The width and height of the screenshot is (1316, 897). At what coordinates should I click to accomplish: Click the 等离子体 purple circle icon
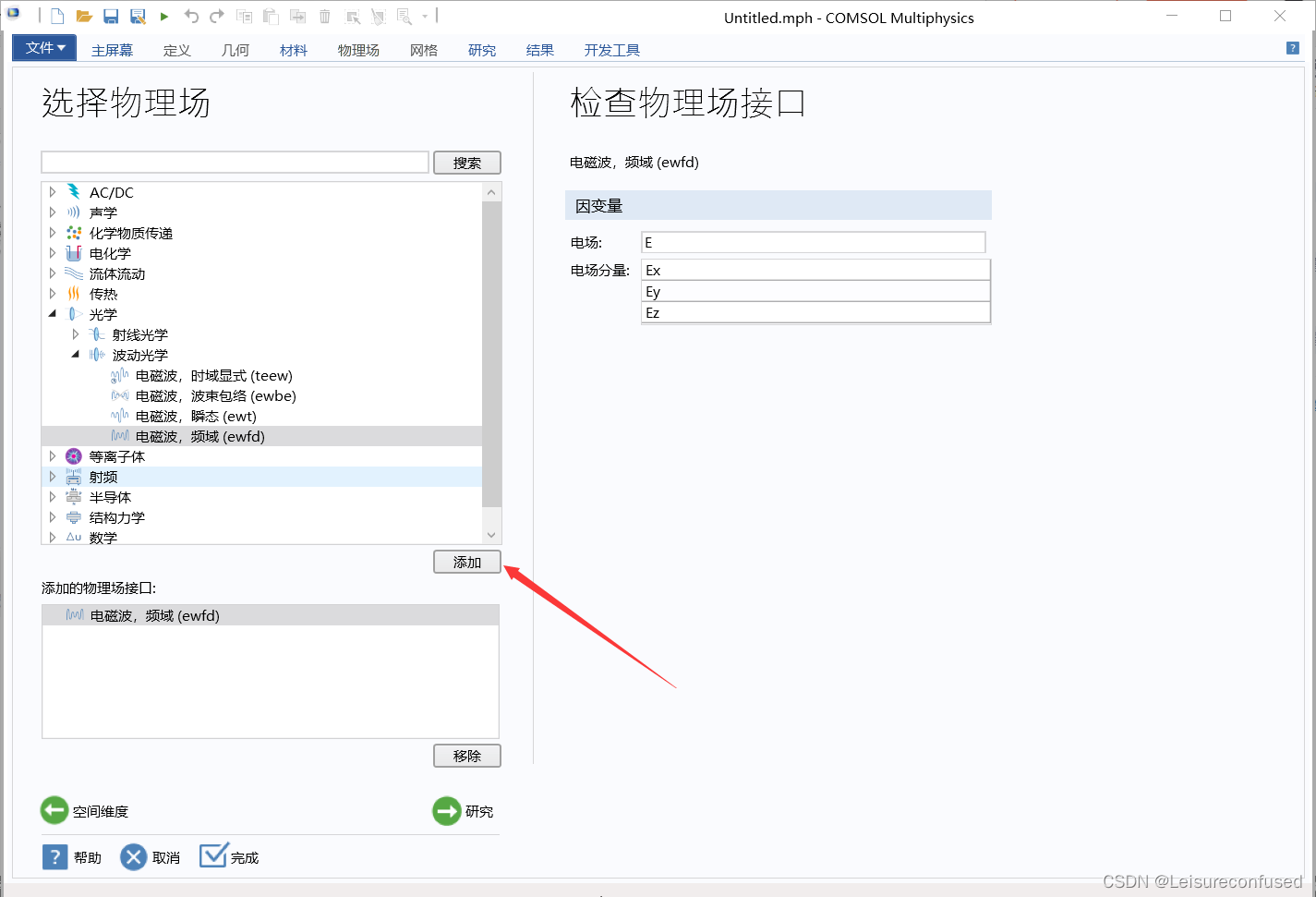pyautogui.click(x=74, y=456)
